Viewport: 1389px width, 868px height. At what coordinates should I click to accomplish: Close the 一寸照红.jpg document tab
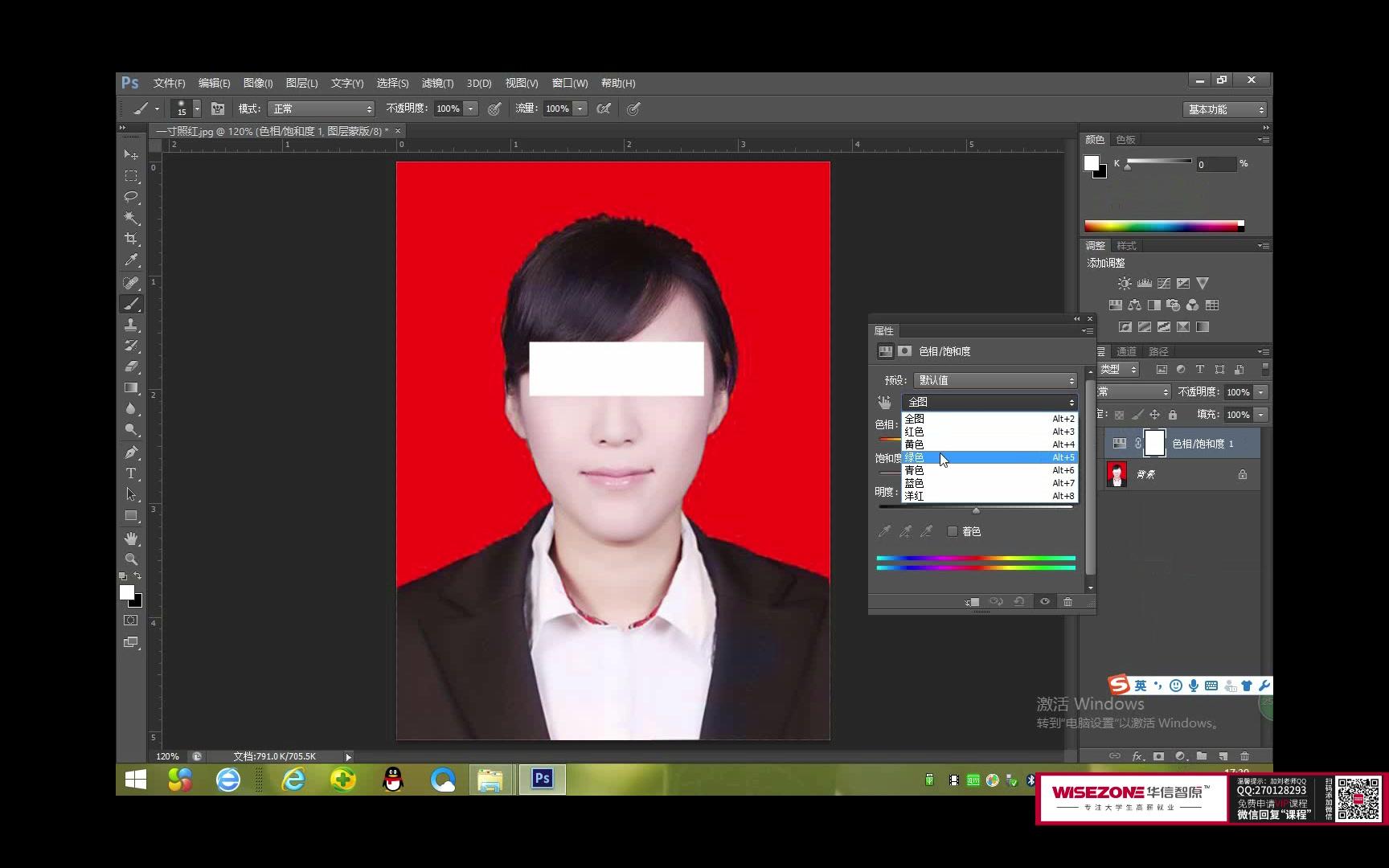[397, 130]
